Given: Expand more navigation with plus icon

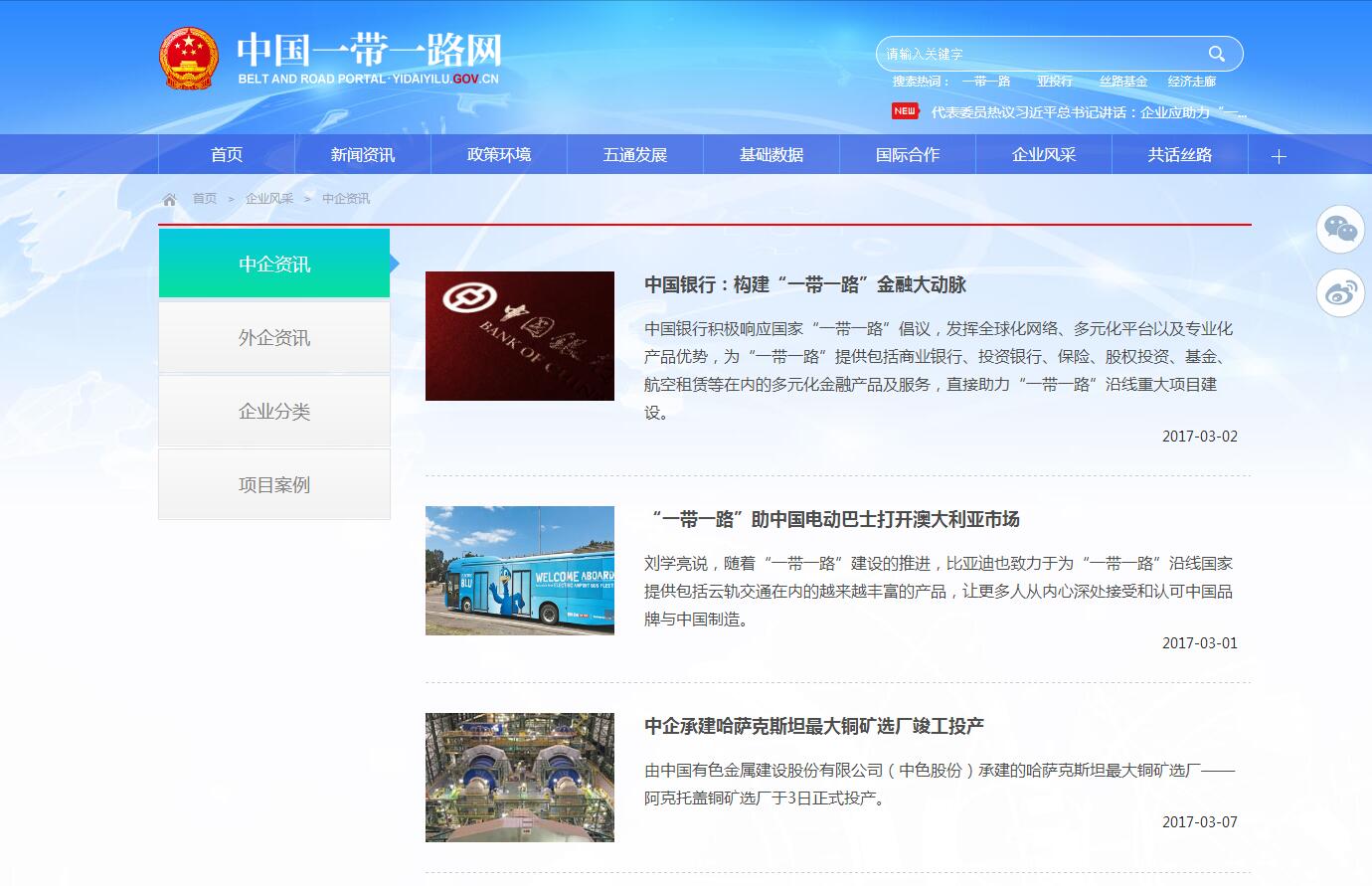Looking at the screenshot, I should coord(1279,155).
